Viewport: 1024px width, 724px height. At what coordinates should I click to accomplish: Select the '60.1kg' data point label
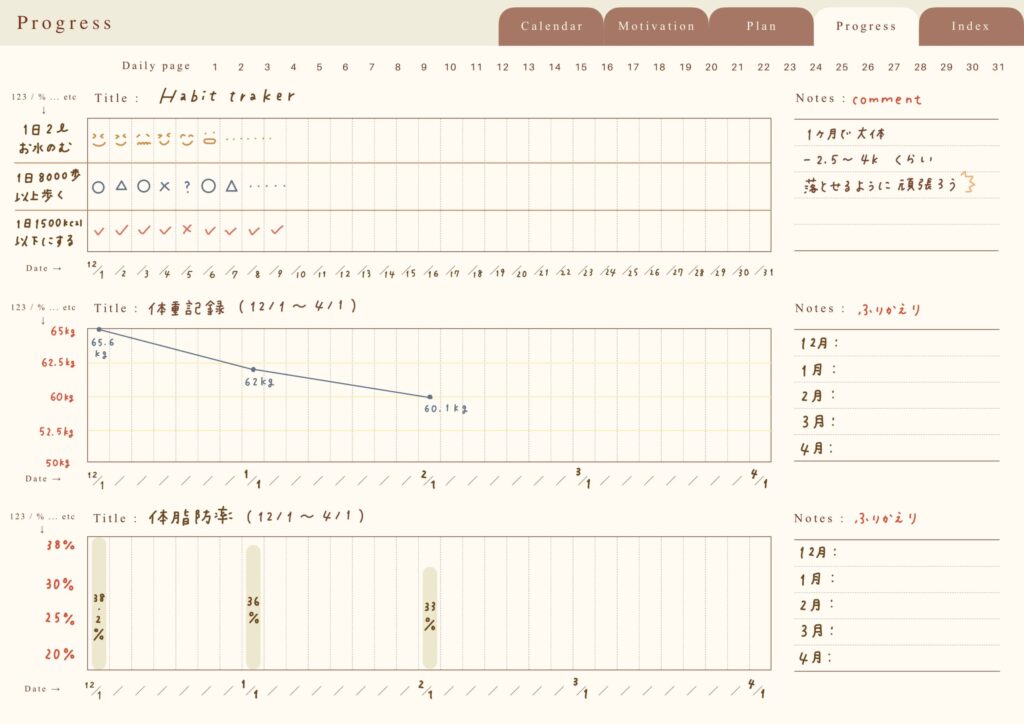point(445,409)
